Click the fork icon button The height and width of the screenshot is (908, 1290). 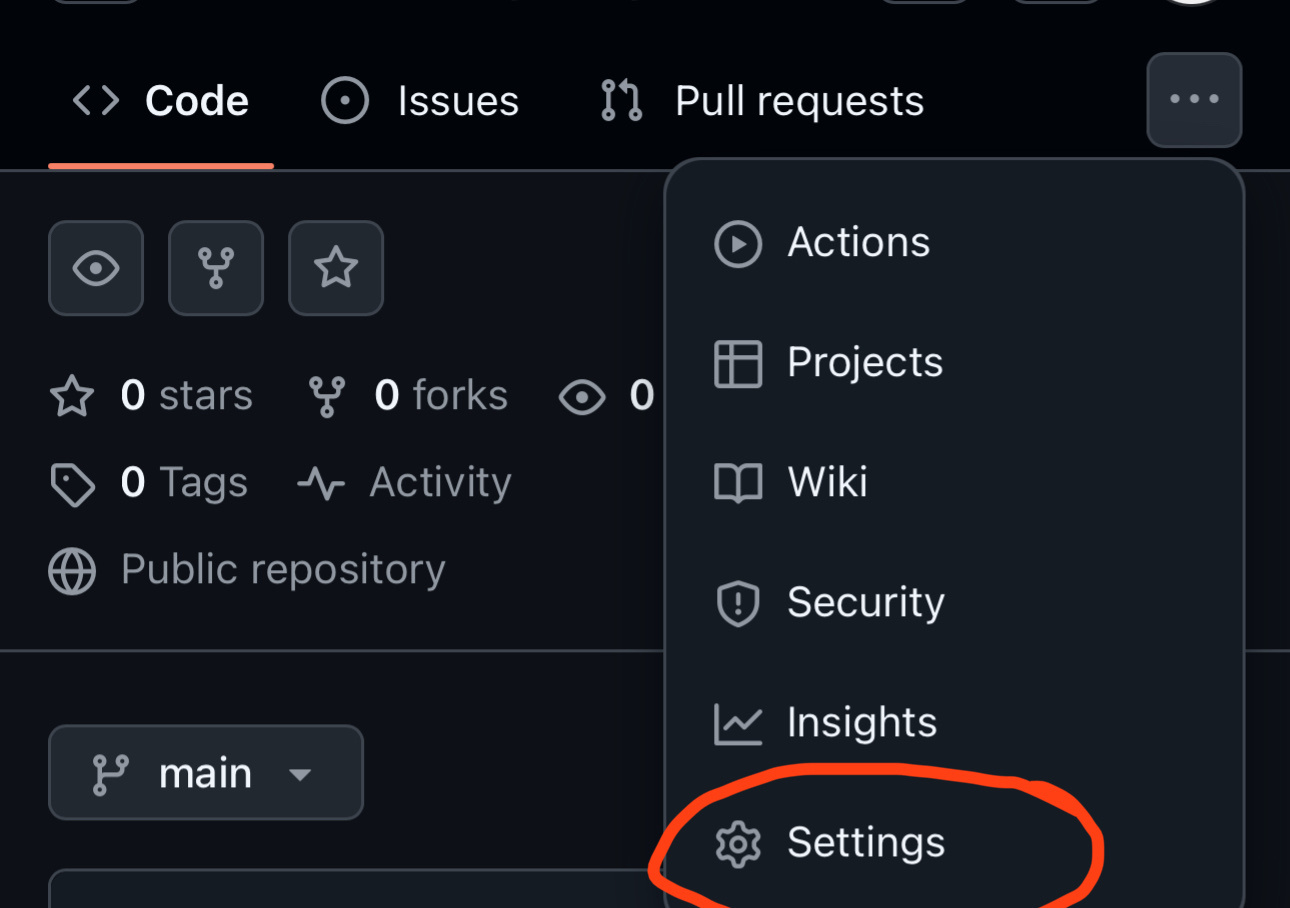pos(216,268)
